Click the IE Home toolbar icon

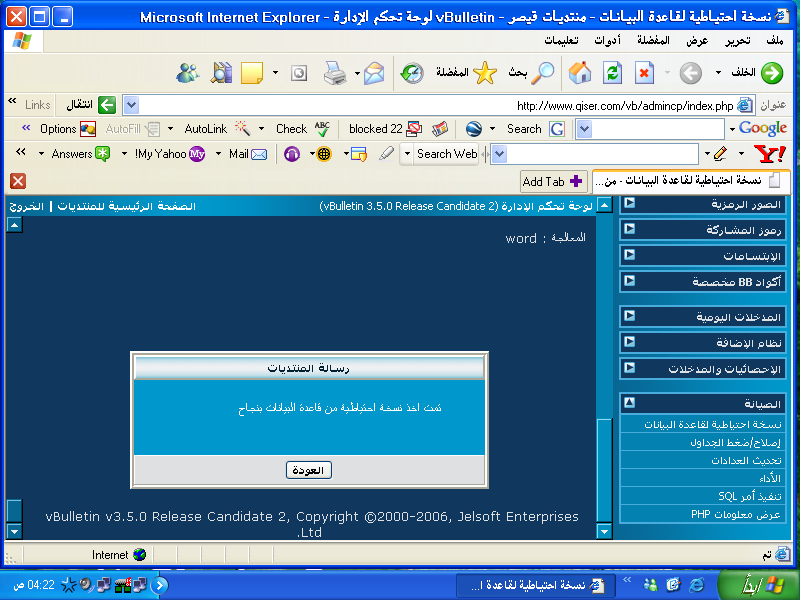(x=579, y=73)
